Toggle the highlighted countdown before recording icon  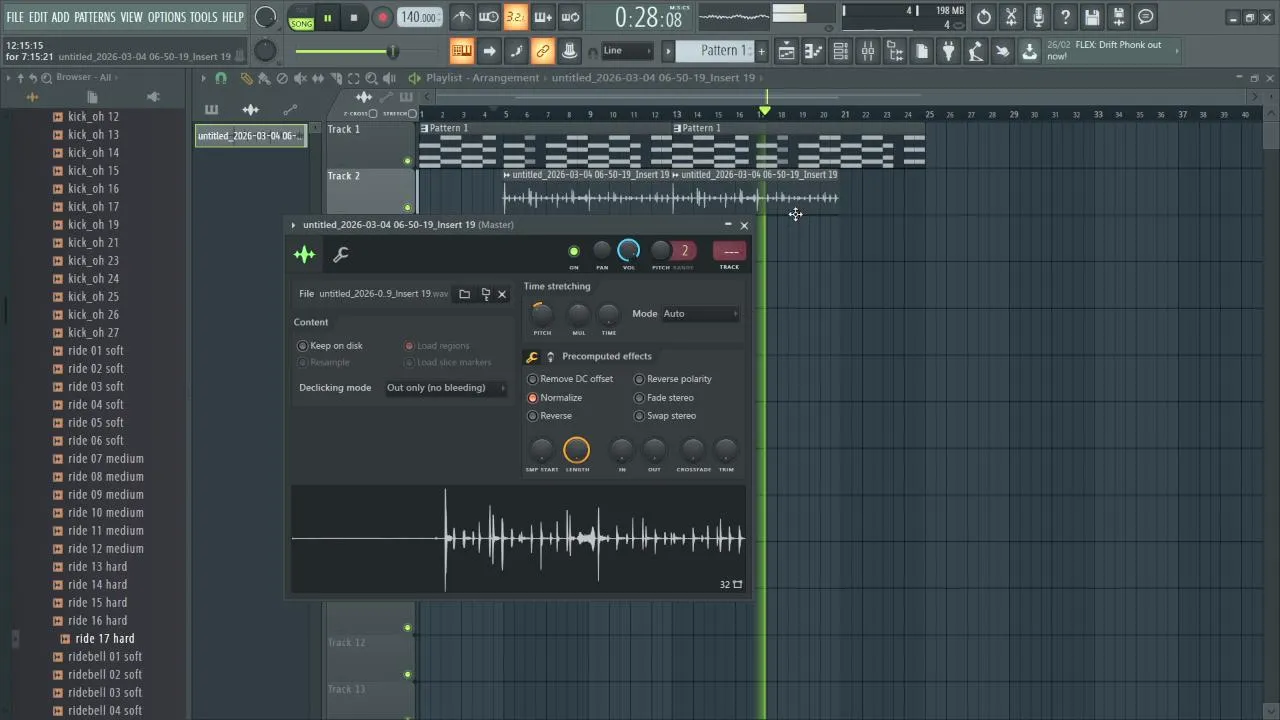(515, 17)
